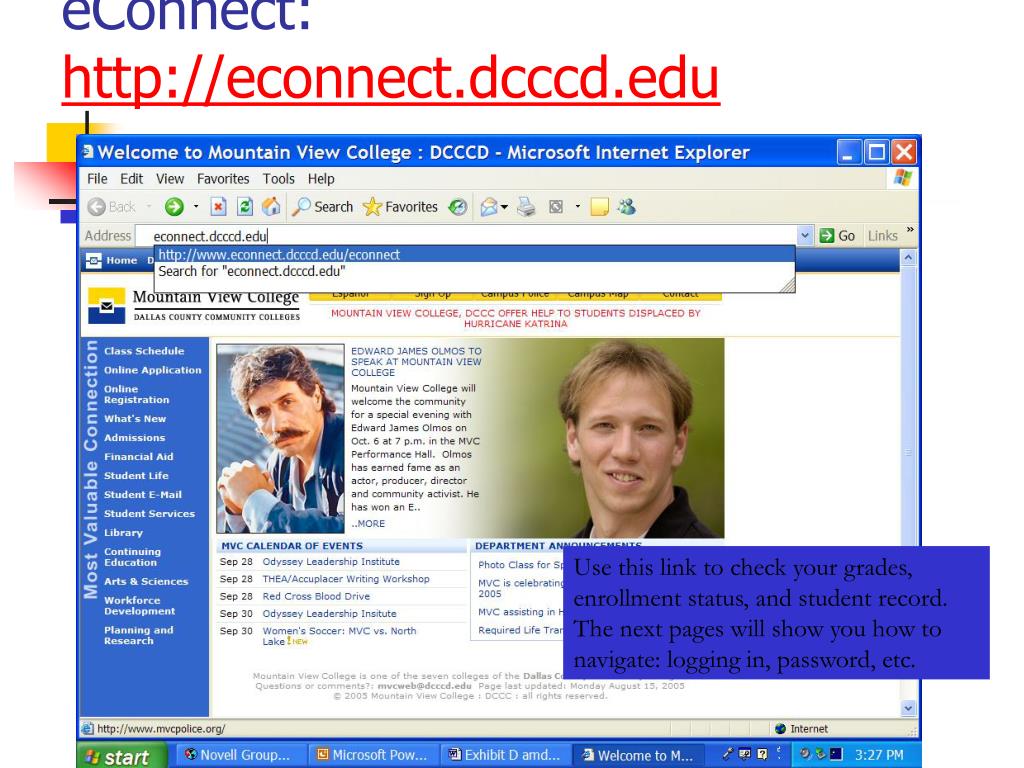This screenshot has height=768, width=1024.
Task: Expand the Address bar dropdown arrow
Action: click(805, 236)
